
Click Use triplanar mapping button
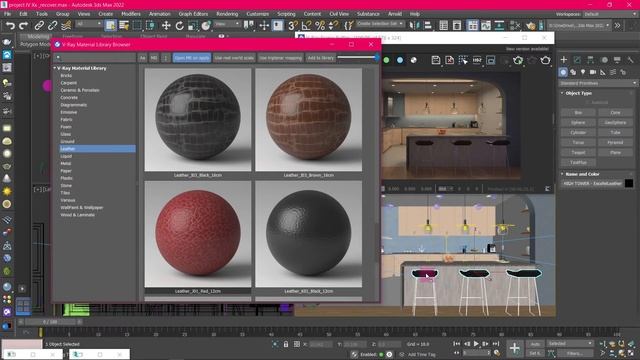tap(280, 58)
